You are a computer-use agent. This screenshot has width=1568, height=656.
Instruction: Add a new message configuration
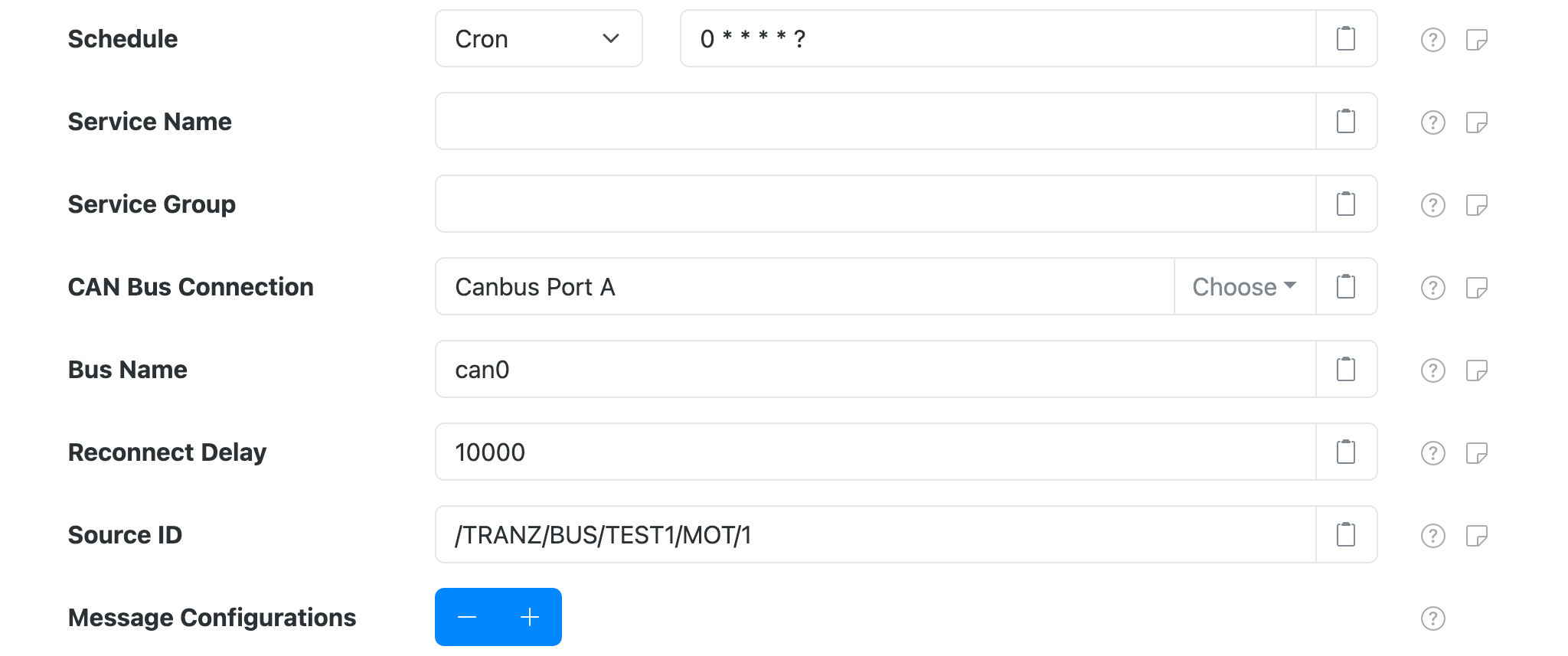click(x=528, y=616)
